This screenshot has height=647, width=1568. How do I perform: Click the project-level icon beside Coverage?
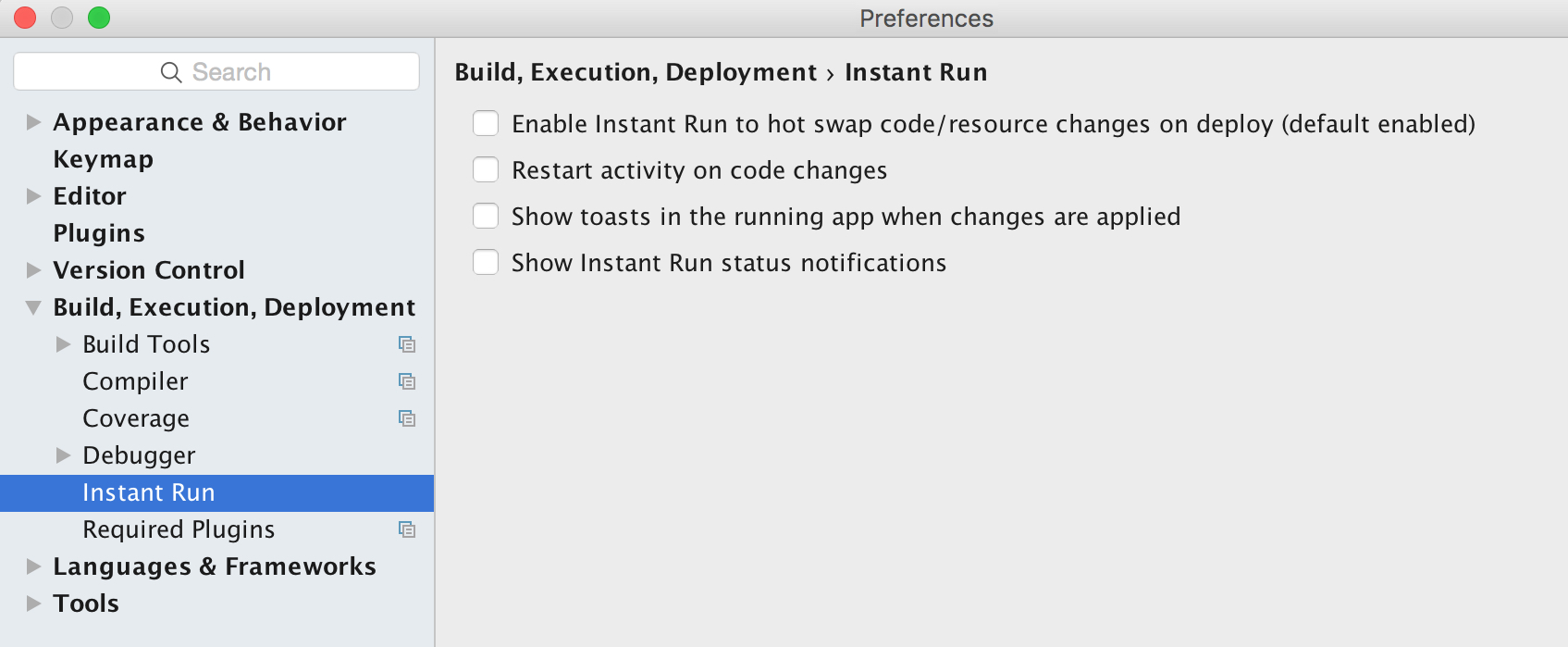coord(407,418)
